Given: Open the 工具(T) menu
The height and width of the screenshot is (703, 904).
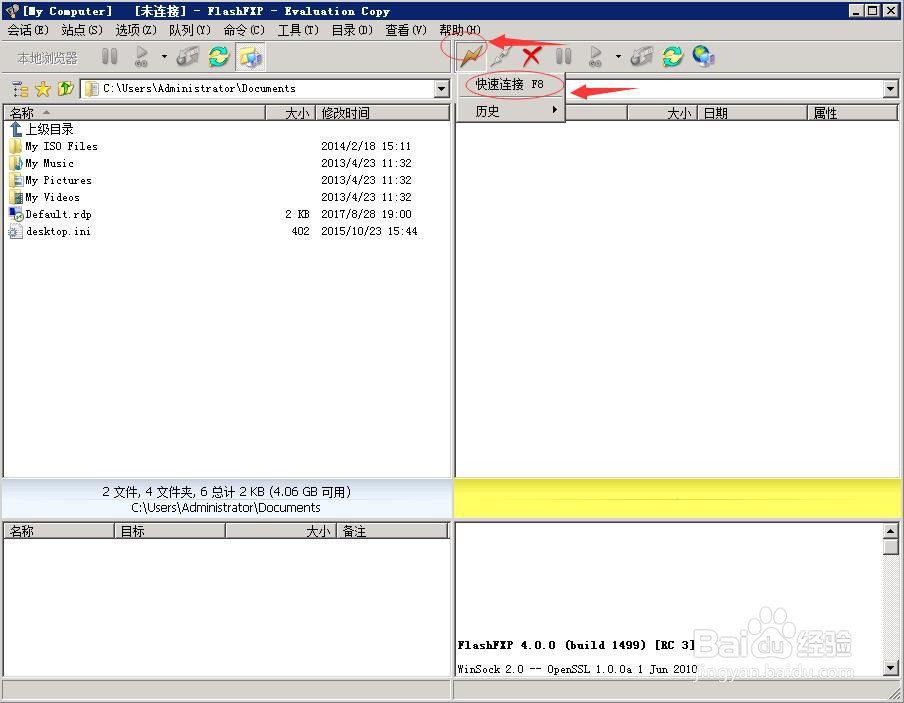Looking at the screenshot, I should (x=298, y=30).
